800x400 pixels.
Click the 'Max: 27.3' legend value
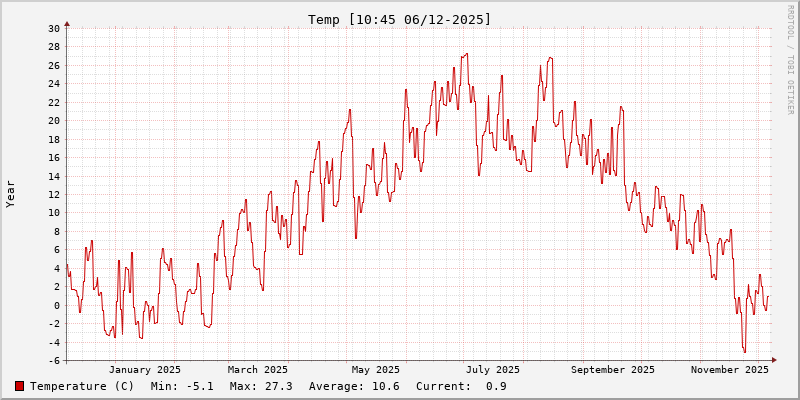[x=261, y=386]
